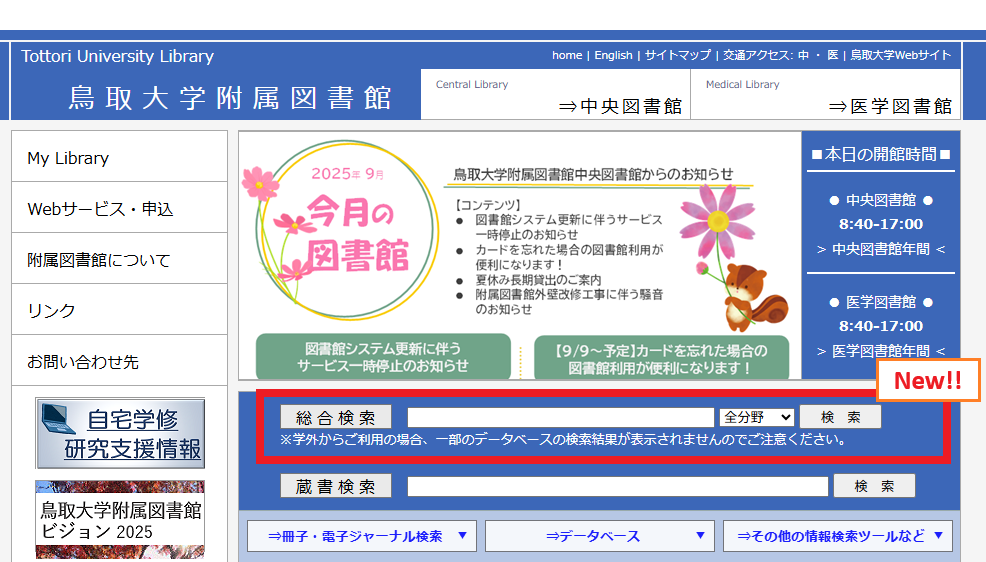The image size is (986, 562).
Task: Open Webサービス・申込 menu item
Action: coord(119,208)
